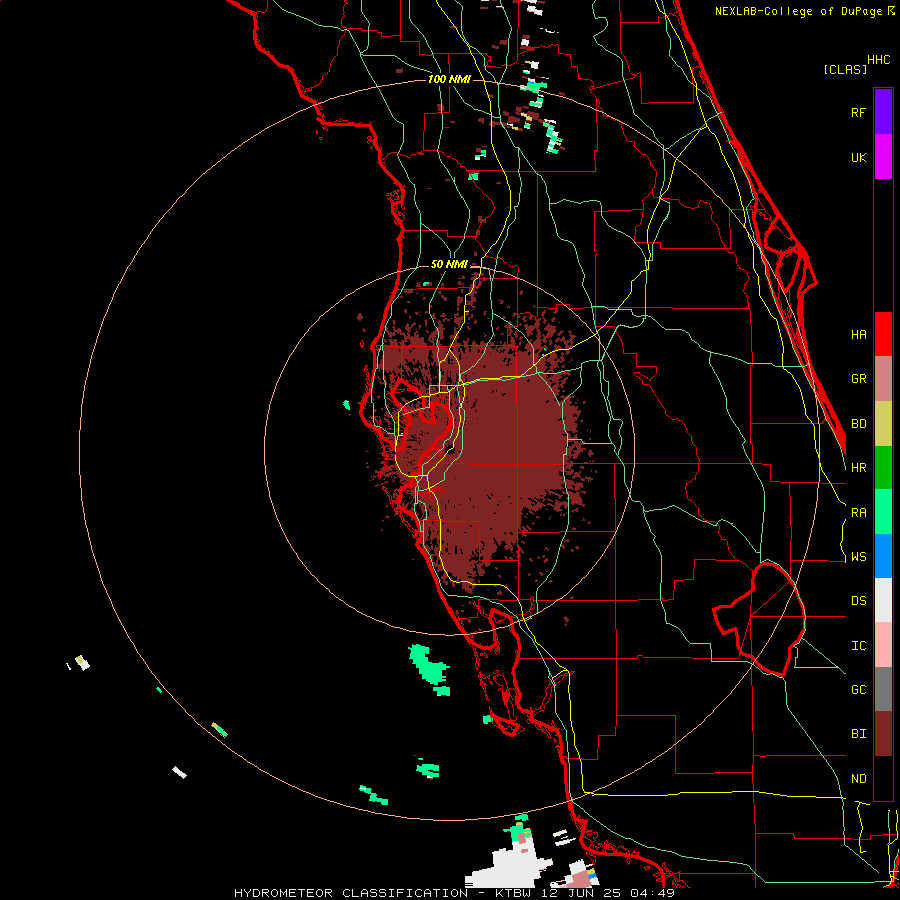The image size is (900, 900).
Task: Click the RF purple legend swatch
Action: [883, 112]
